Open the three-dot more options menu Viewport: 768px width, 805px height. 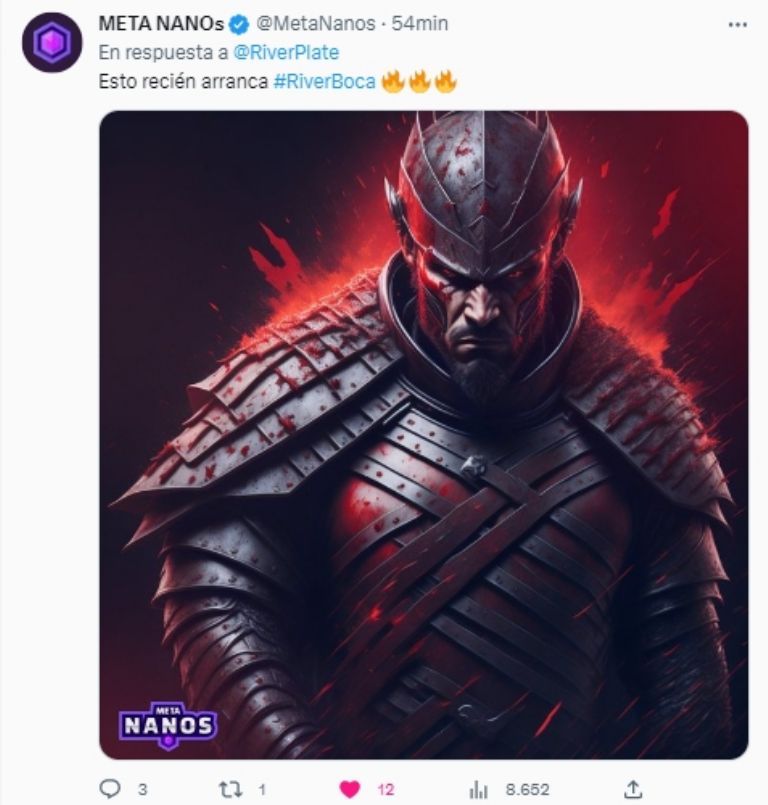coord(738,24)
